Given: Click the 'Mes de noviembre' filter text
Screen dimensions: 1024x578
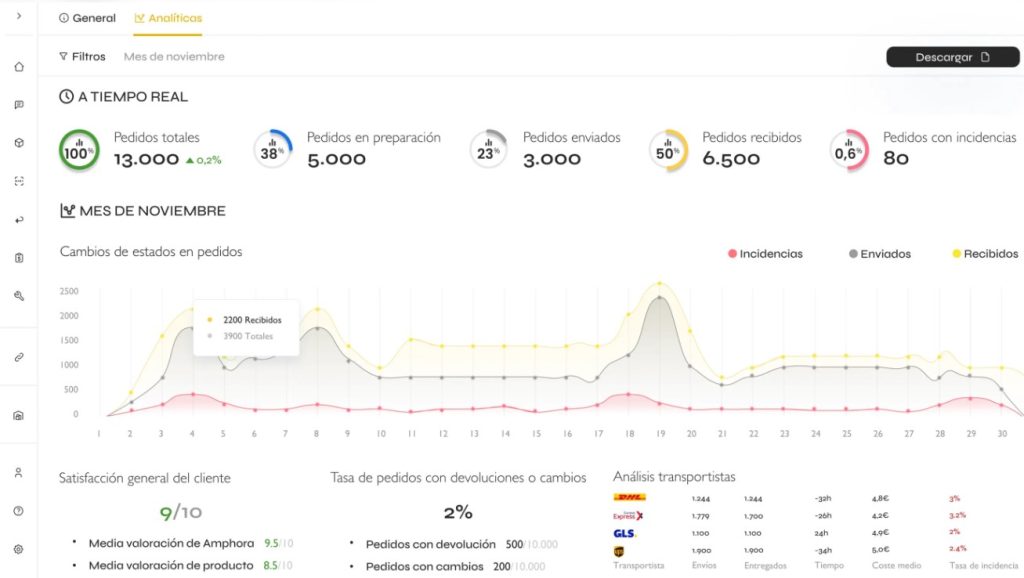Looking at the screenshot, I should click(x=174, y=57).
